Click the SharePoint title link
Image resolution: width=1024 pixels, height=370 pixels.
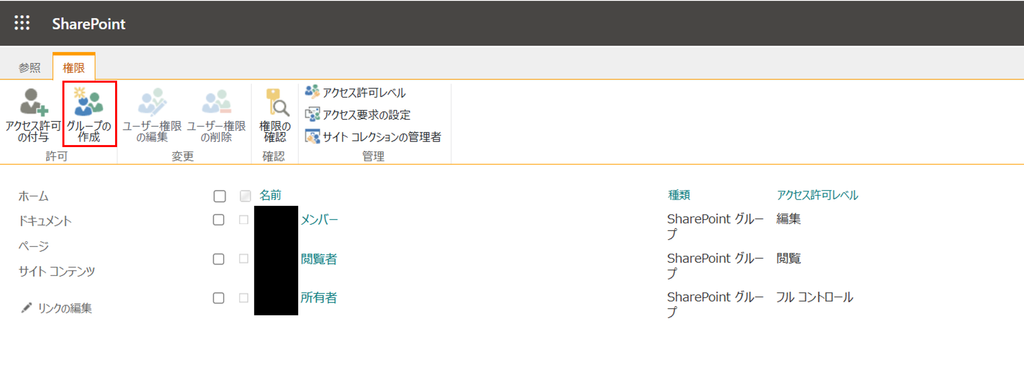[x=89, y=24]
